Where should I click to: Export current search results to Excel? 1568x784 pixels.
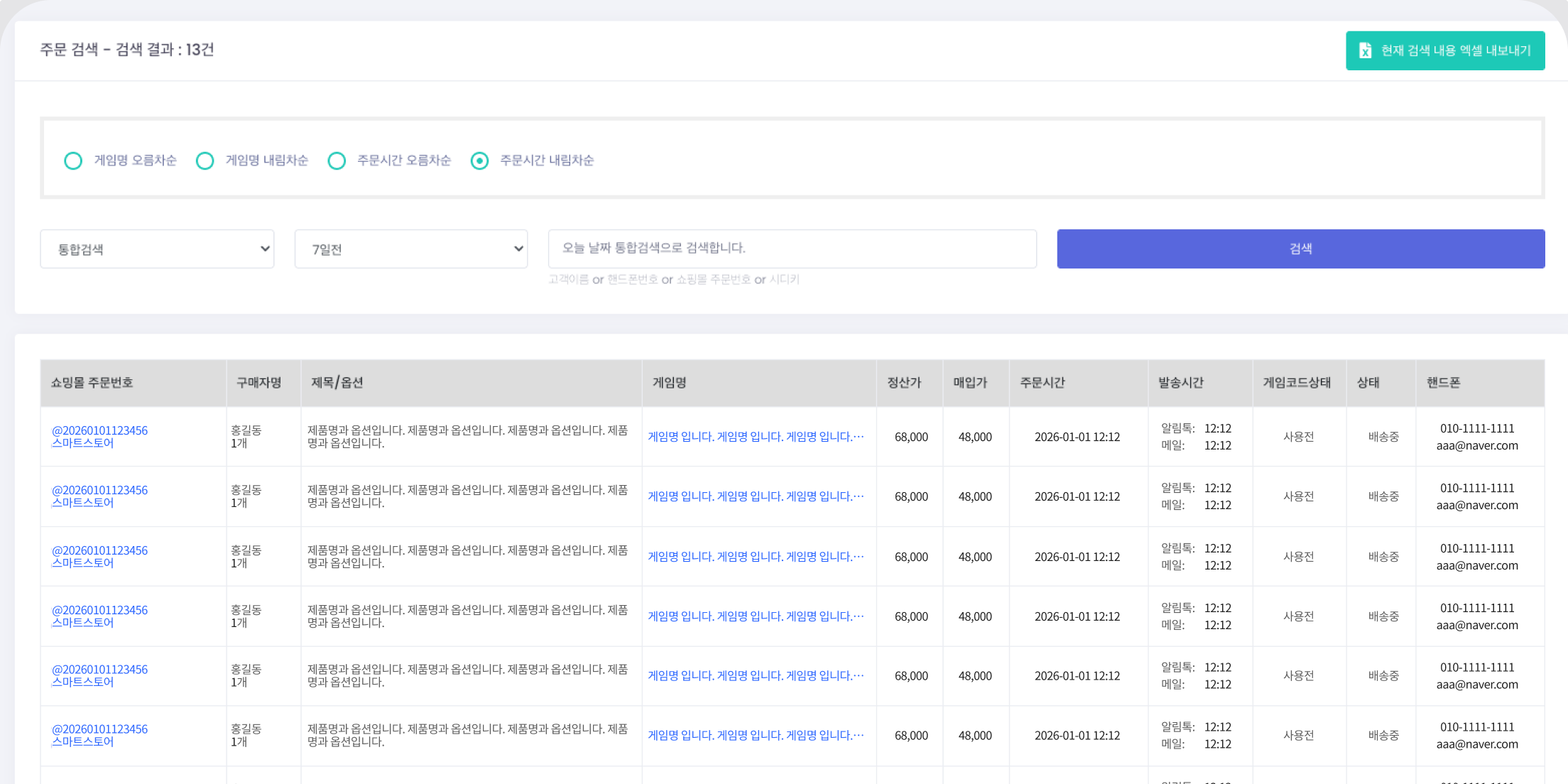(1444, 50)
